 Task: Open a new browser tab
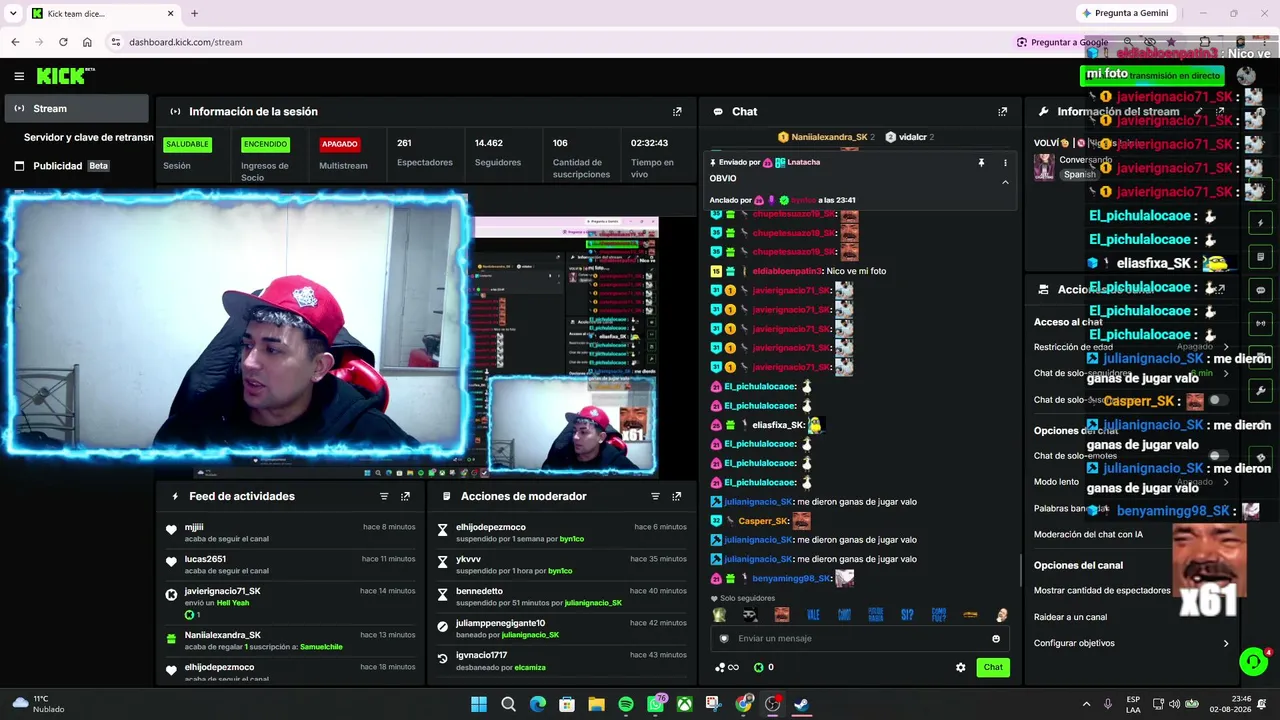coord(194,13)
